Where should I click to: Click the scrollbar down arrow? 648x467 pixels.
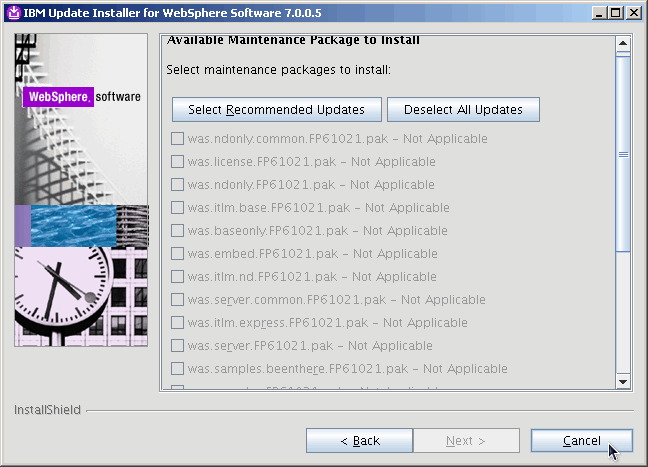623,381
